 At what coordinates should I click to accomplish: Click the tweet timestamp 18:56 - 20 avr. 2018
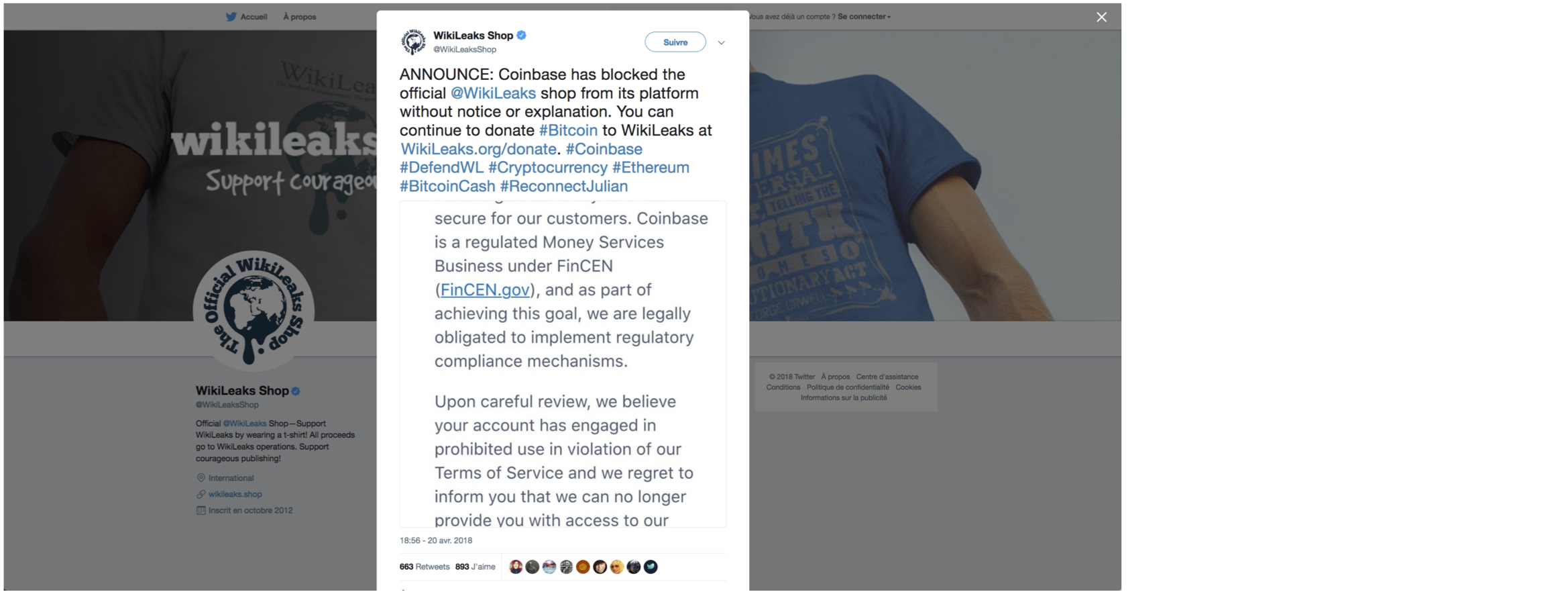pyautogui.click(x=436, y=540)
